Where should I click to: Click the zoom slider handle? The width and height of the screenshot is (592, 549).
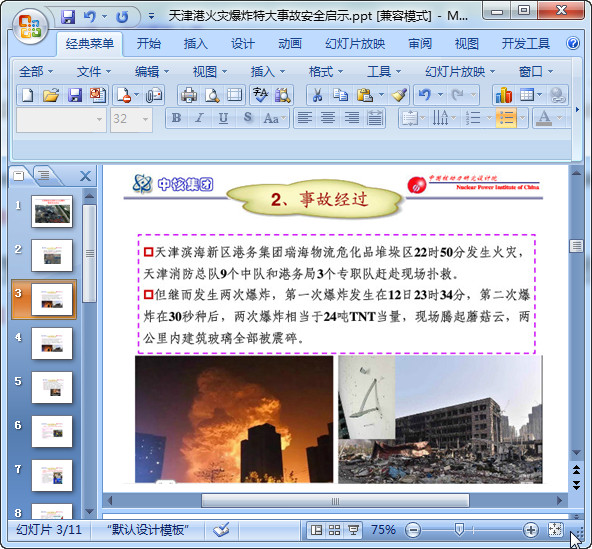459,529
